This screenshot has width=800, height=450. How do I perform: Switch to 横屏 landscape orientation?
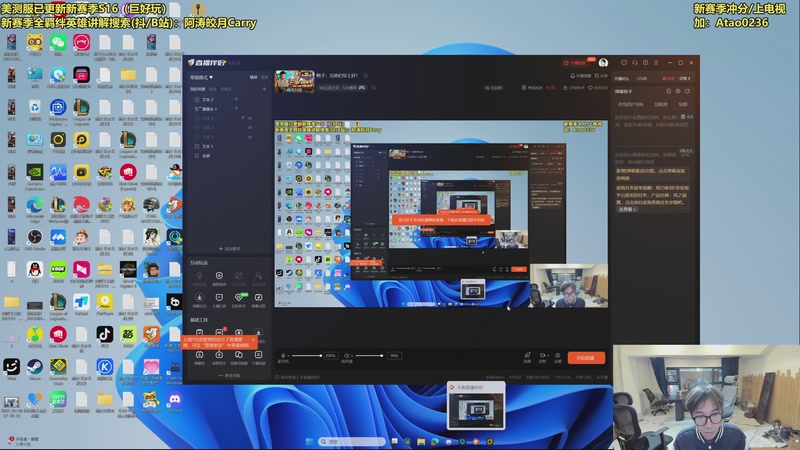point(253,77)
